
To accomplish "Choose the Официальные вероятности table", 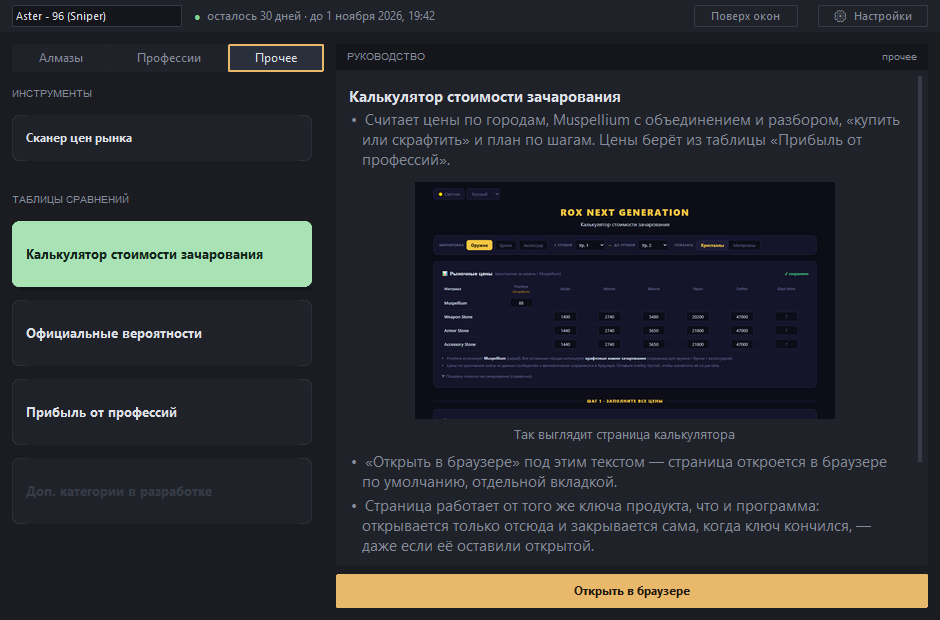I will (162, 333).
